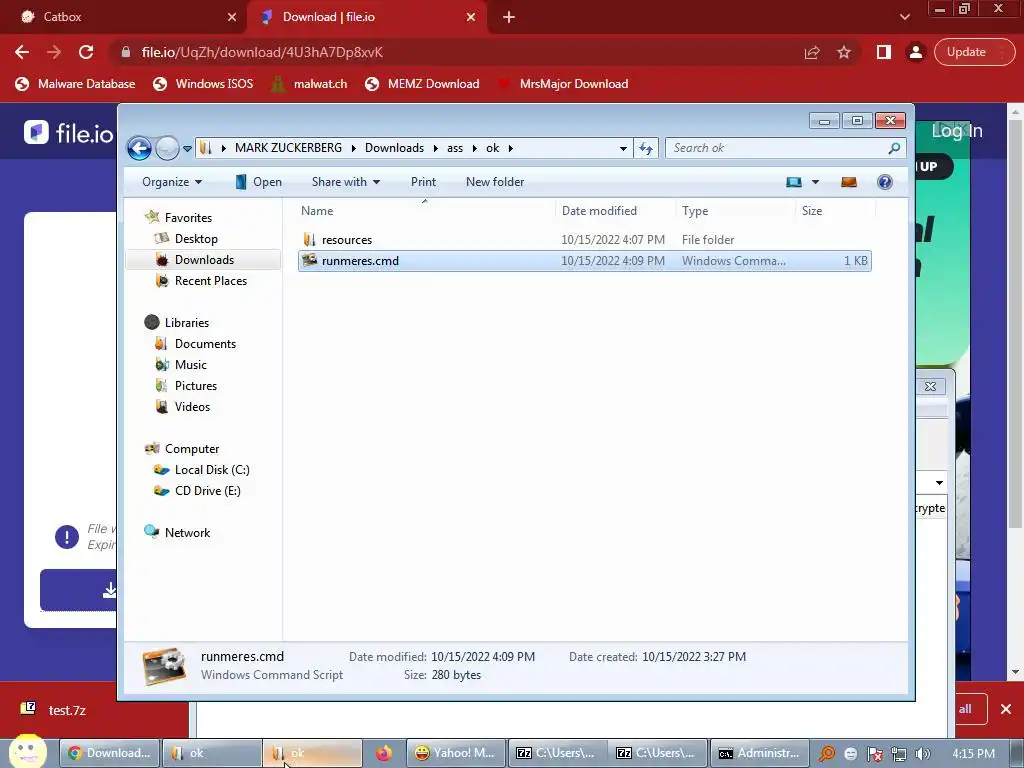Open Local Disk (C:)

pos(212,470)
